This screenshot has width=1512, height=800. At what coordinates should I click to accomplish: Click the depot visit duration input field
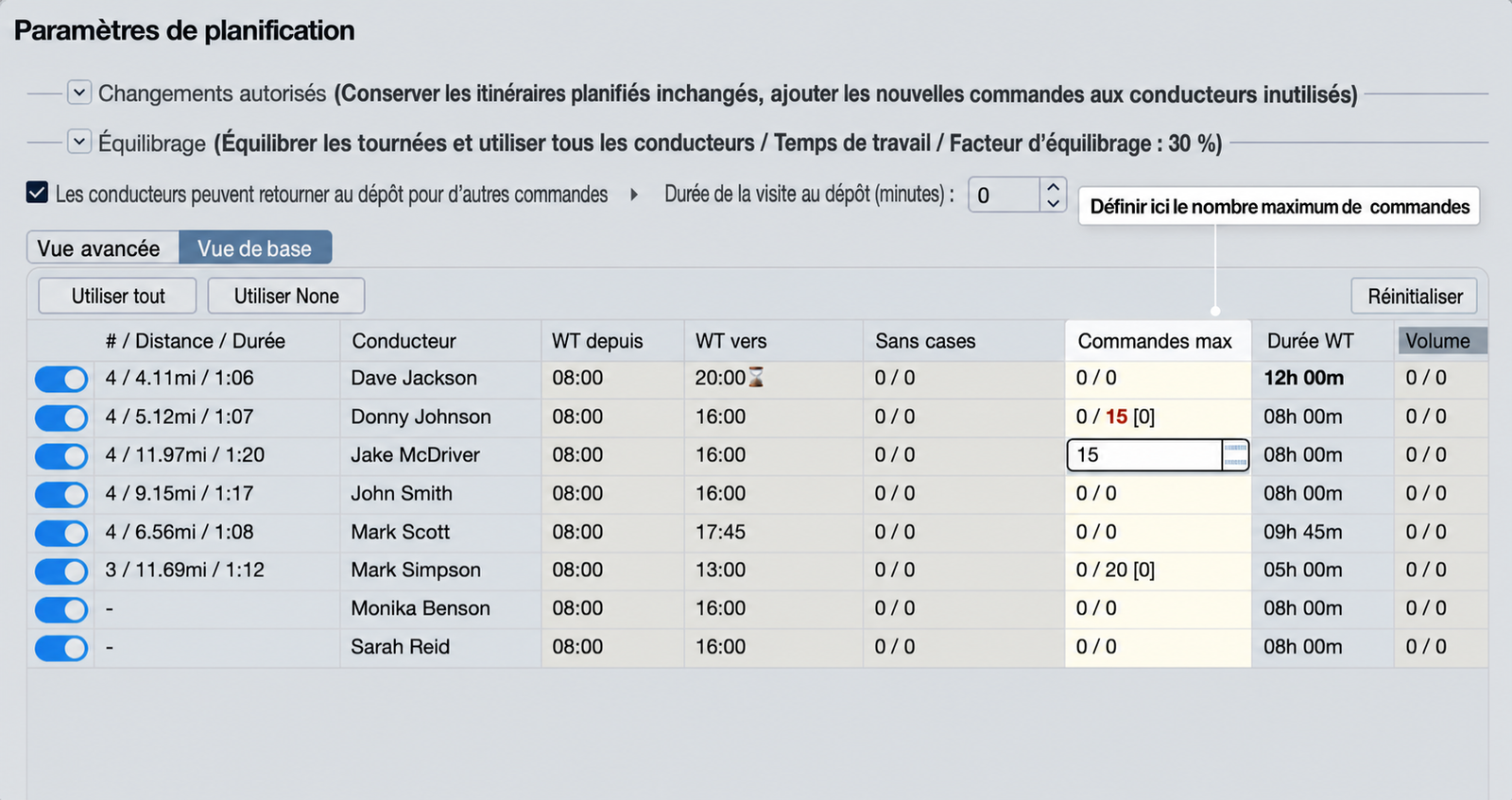point(1005,196)
